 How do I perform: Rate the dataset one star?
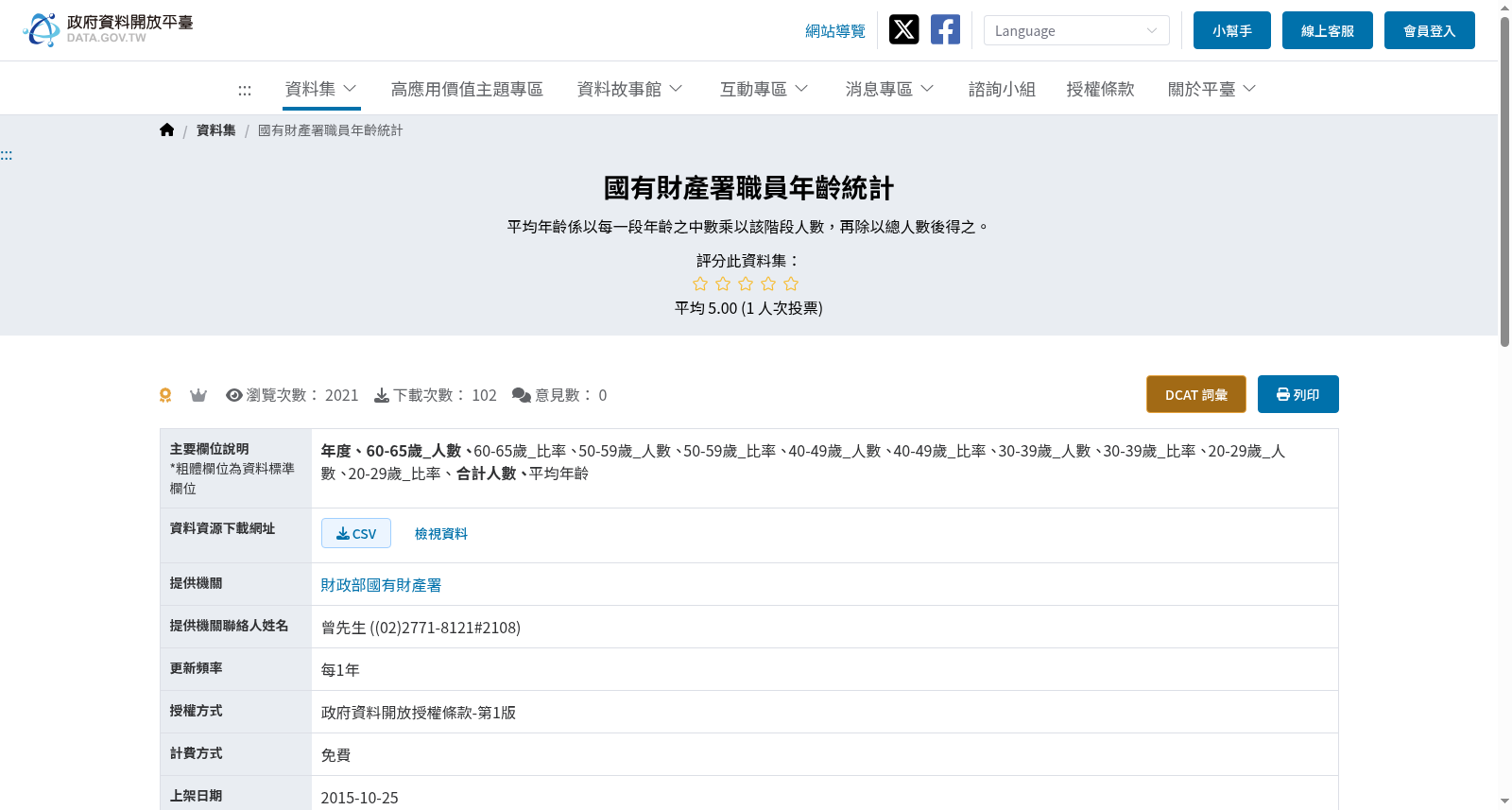pos(700,284)
